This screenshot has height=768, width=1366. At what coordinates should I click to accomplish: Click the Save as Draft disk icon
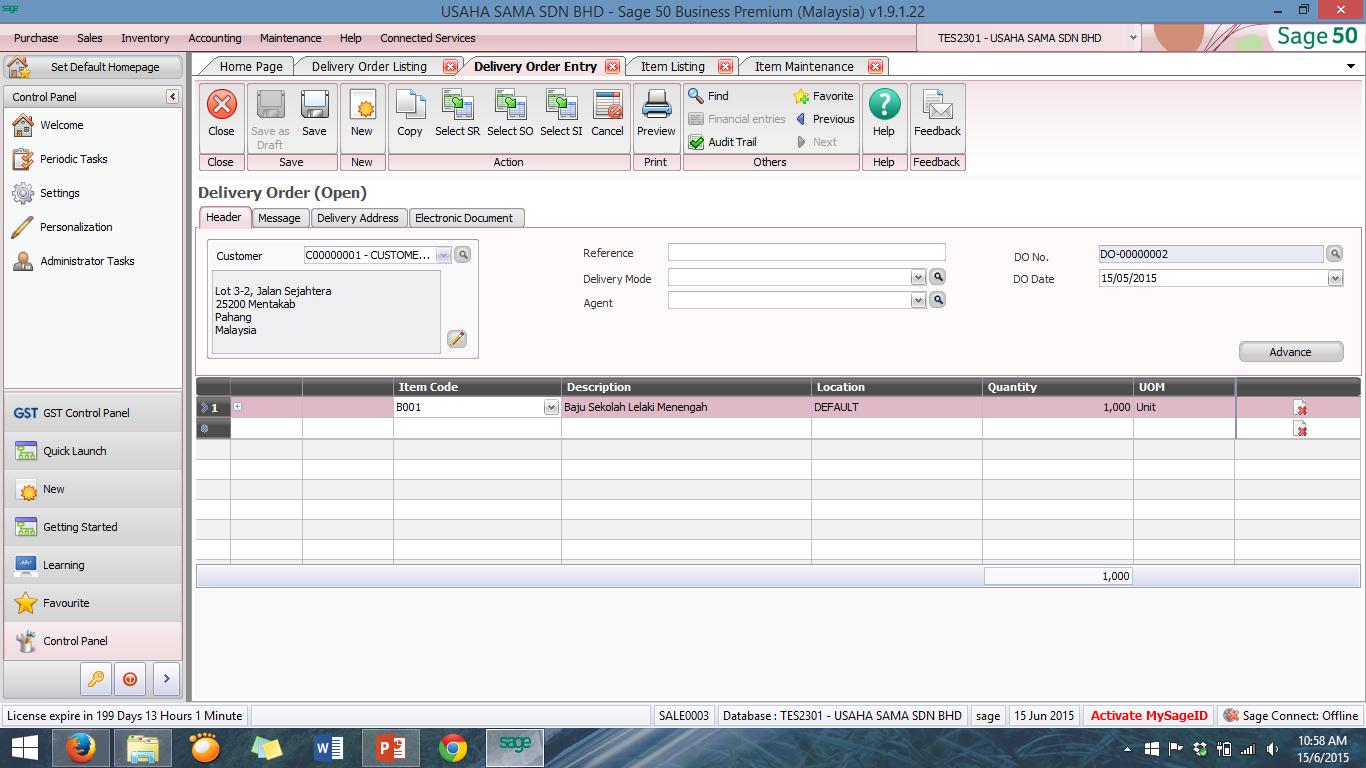pos(270,104)
